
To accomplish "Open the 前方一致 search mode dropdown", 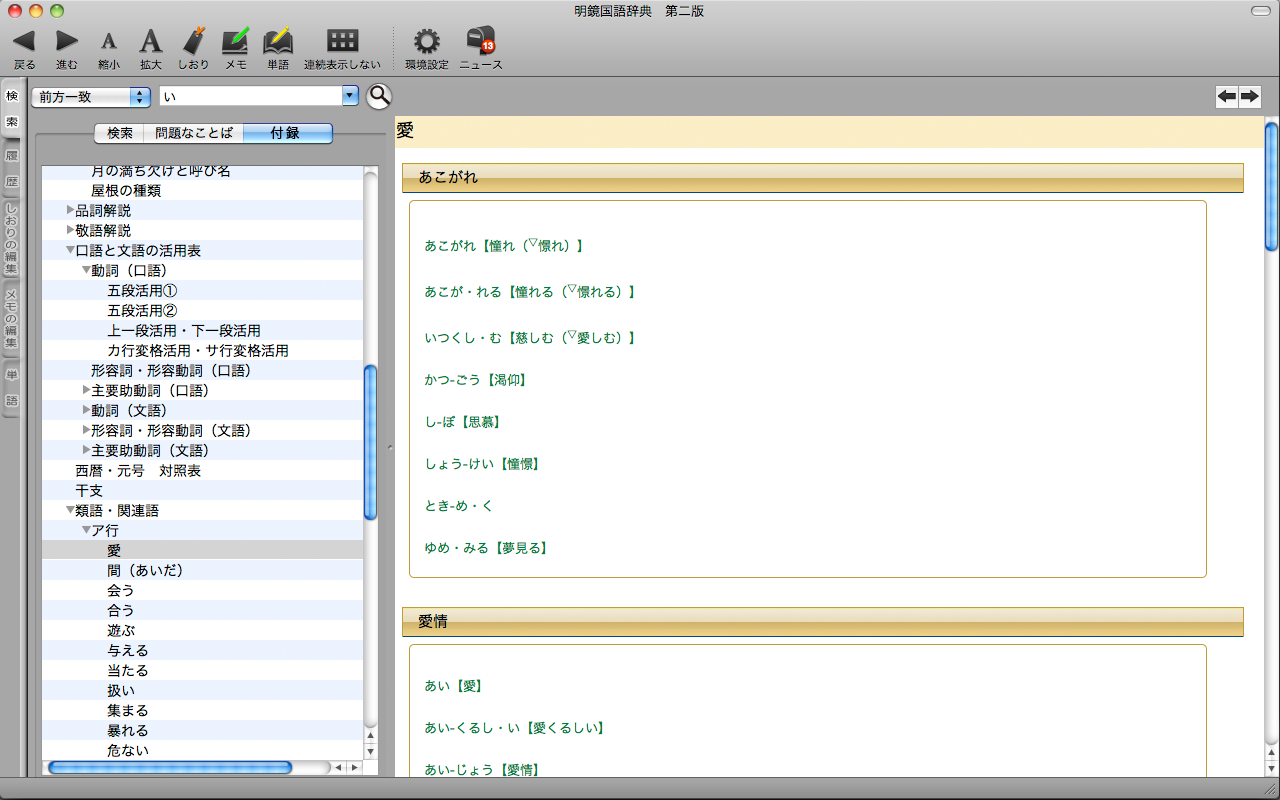I will click(90, 96).
